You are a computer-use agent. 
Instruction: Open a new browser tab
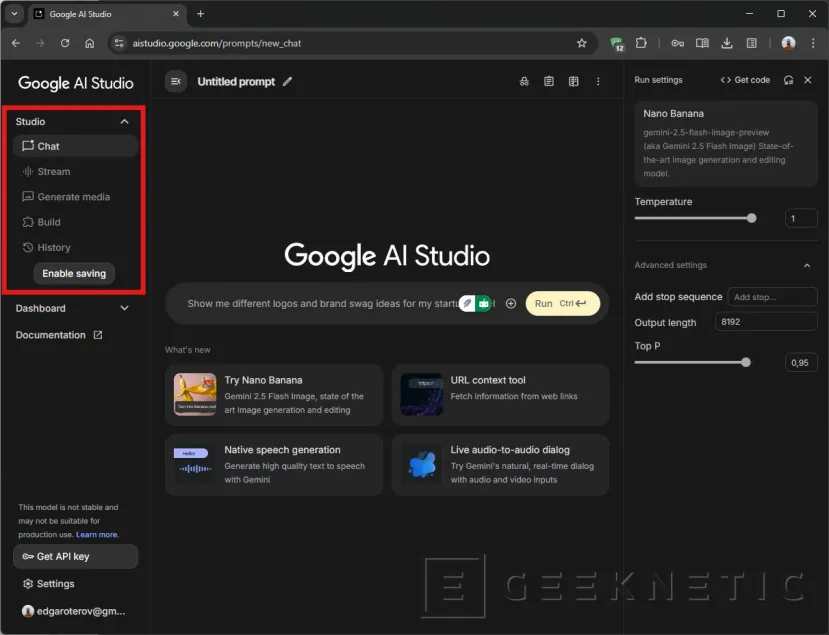(x=200, y=14)
